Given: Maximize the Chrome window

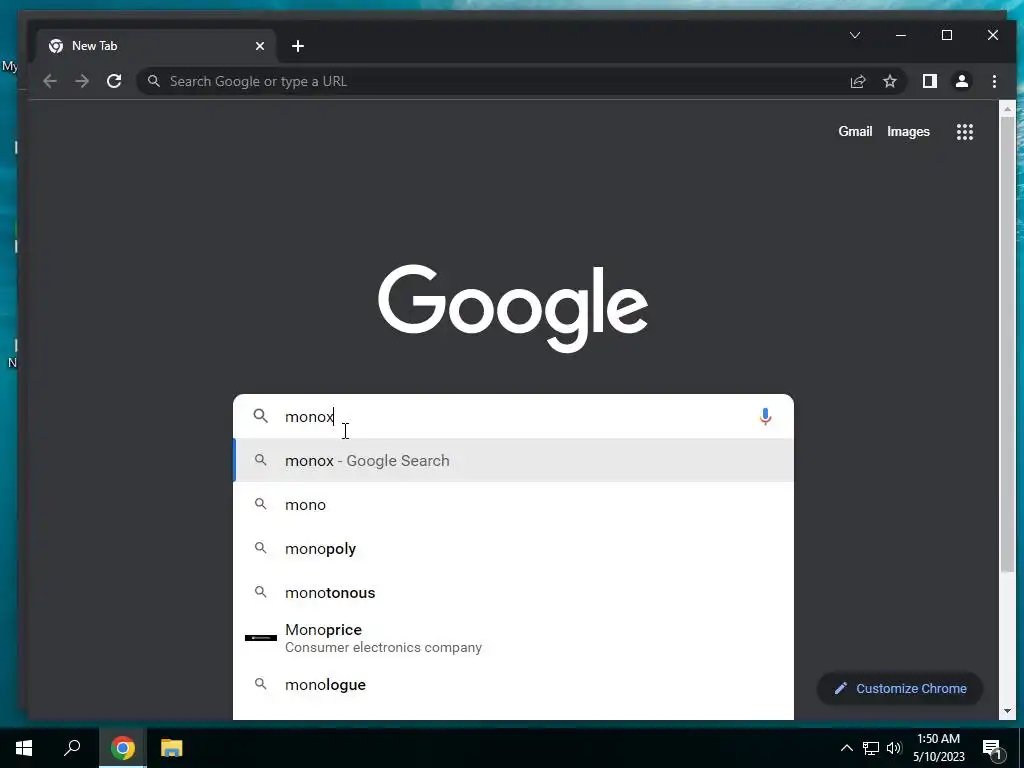Looking at the screenshot, I should pyautogui.click(x=947, y=35).
